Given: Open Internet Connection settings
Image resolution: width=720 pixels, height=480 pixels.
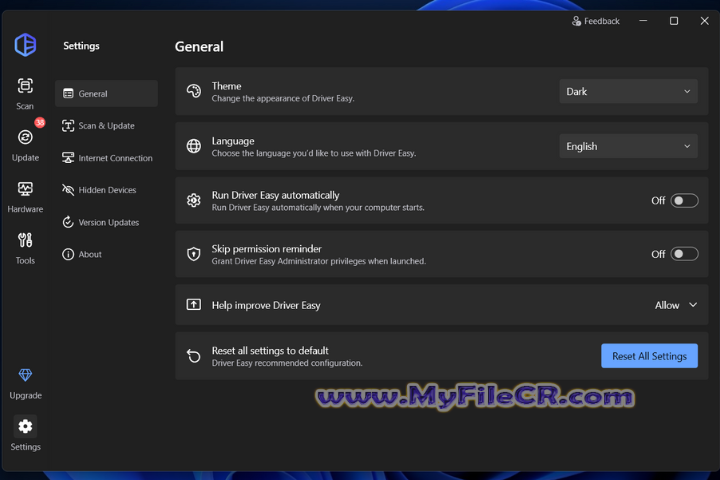Looking at the screenshot, I should (107, 158).
